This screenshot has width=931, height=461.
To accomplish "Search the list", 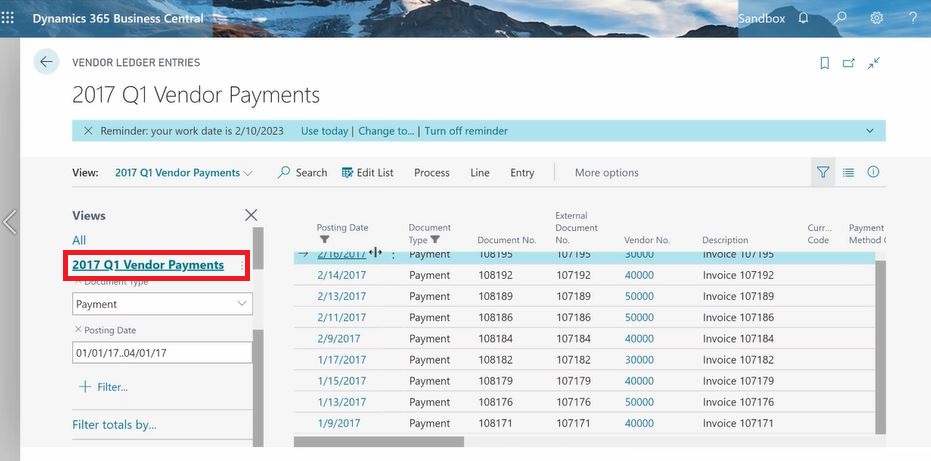I will tap(302, 172).
